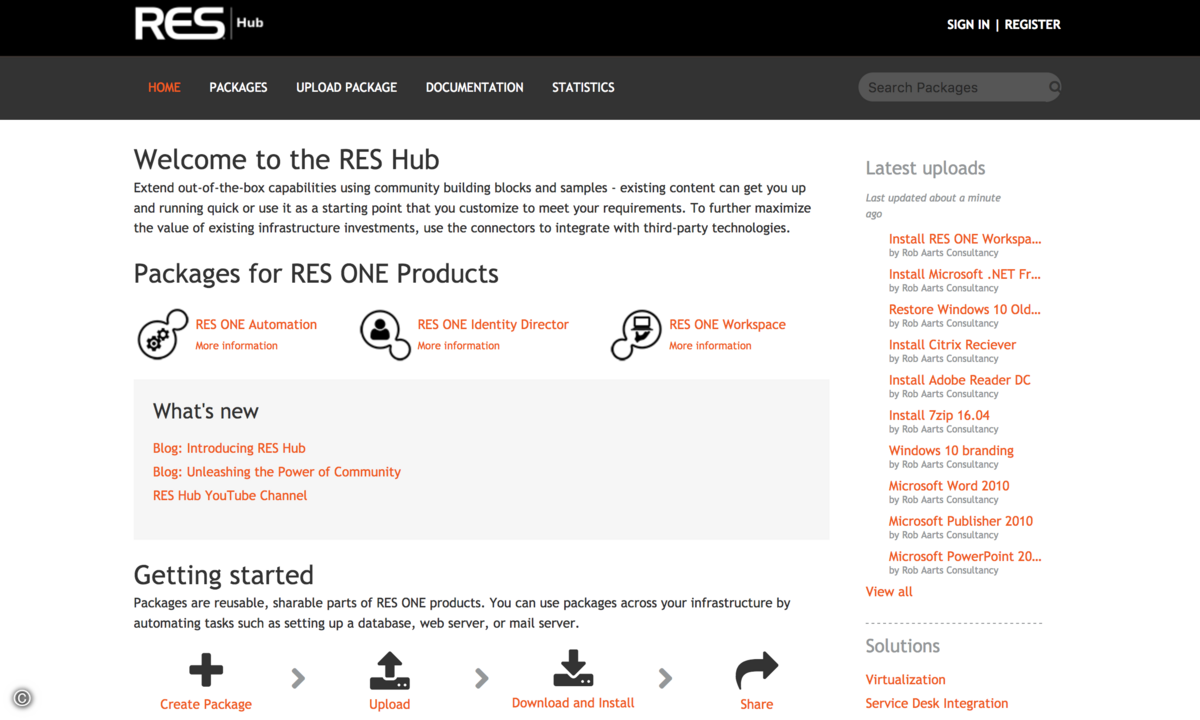The height and width of the screenshot is (720, 1200).
Task: Open the Microsoft Publisher 2010 upload
Action: point(961,521)
